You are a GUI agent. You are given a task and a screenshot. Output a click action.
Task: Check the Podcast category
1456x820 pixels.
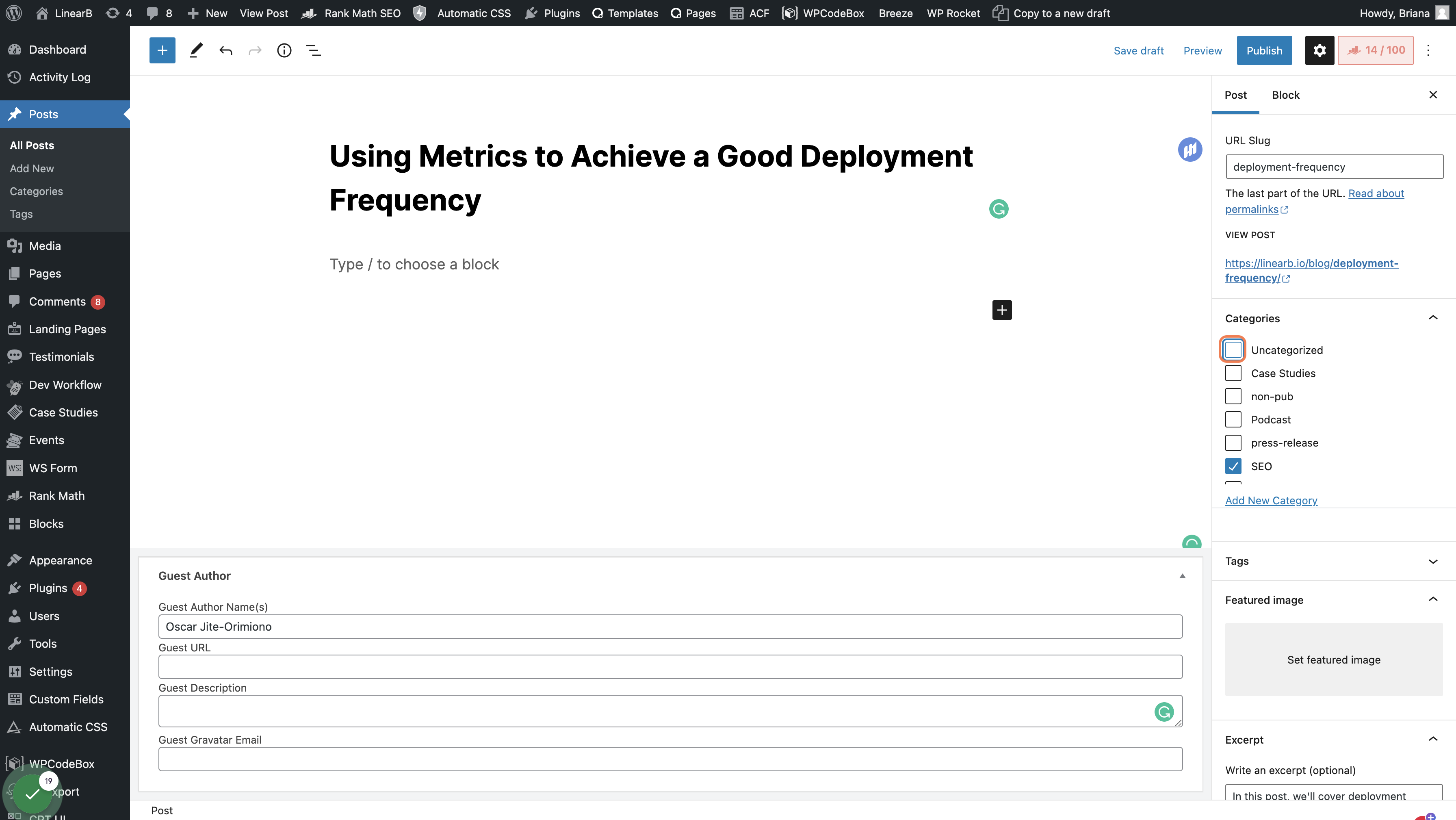[1233, 419]
